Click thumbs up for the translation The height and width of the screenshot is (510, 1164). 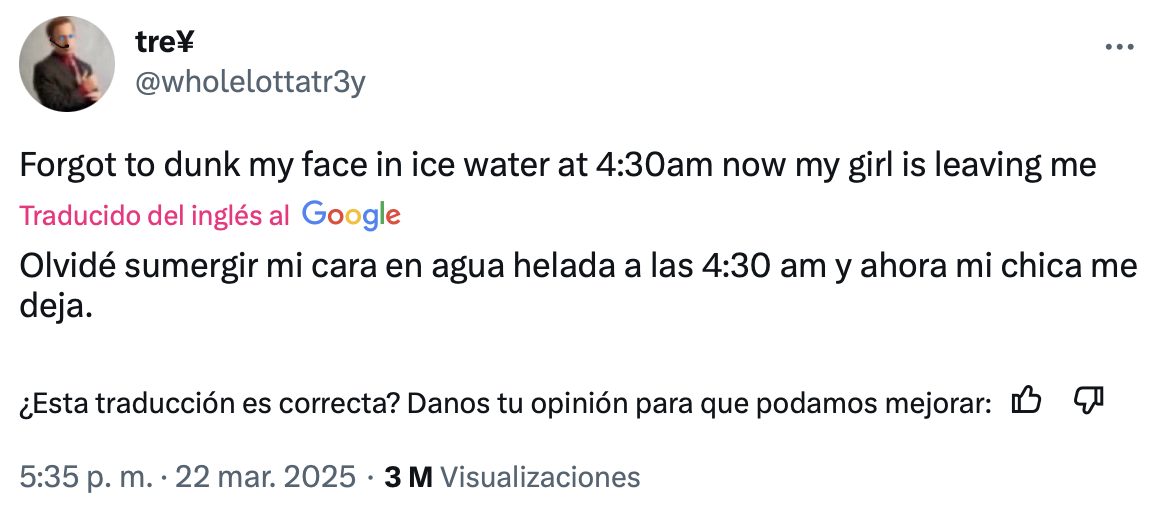[1027, 402]
